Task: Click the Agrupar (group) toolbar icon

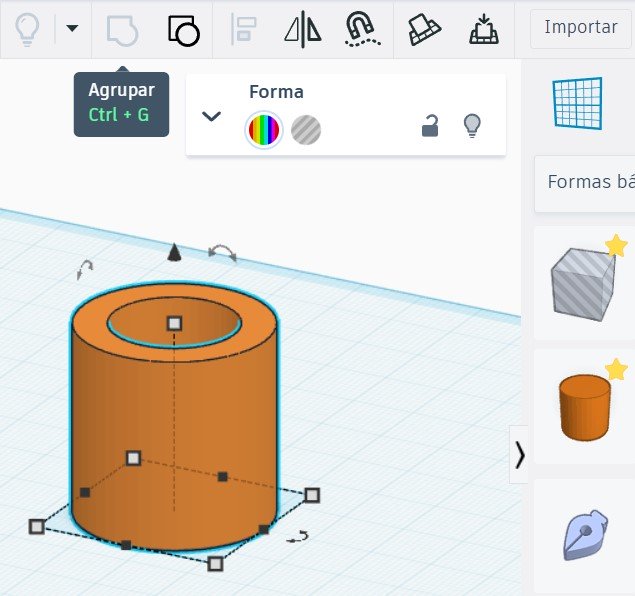Action: [x=121, y=29]
